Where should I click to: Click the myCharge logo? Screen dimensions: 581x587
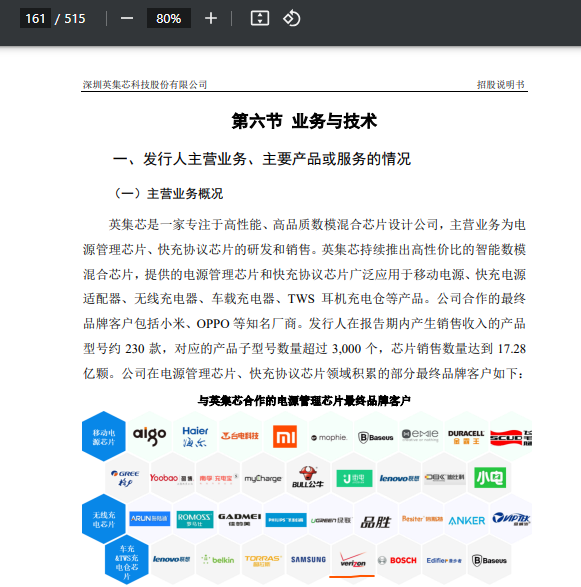pos(263,478)
